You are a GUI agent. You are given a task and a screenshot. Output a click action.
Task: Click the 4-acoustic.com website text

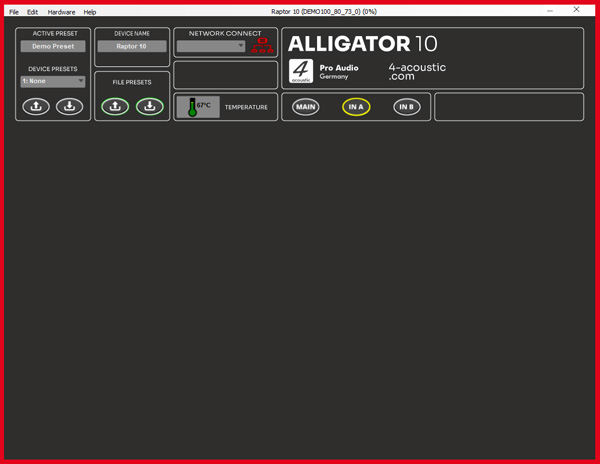417,72
